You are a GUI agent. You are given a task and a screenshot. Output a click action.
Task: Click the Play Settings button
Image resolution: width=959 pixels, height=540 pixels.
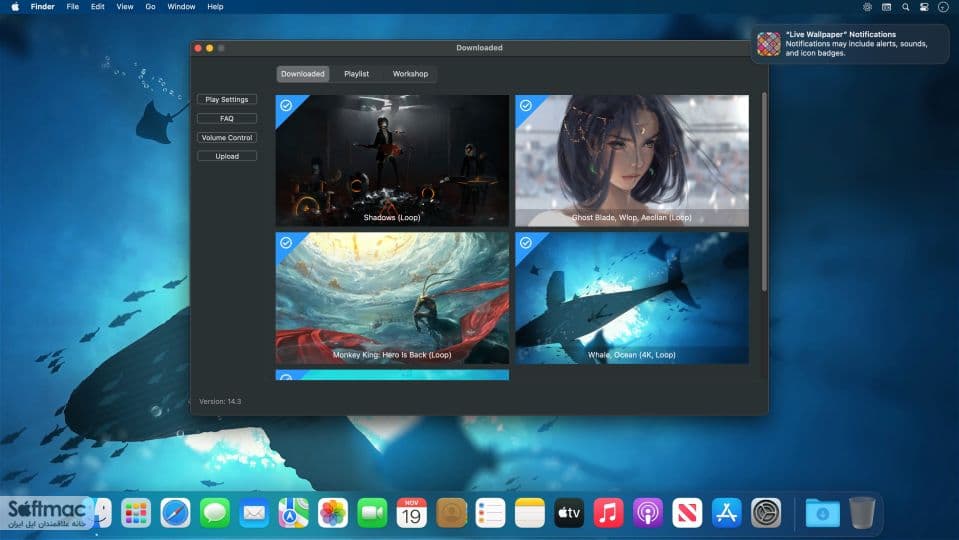pyautogui.click(x=227, y=100)
